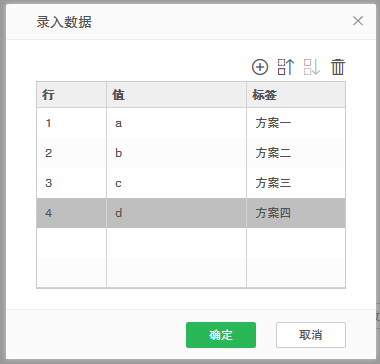The width and height of the screenshot is (380, 364).
Task: Select the value cell containing b
Action: (176, 153)
